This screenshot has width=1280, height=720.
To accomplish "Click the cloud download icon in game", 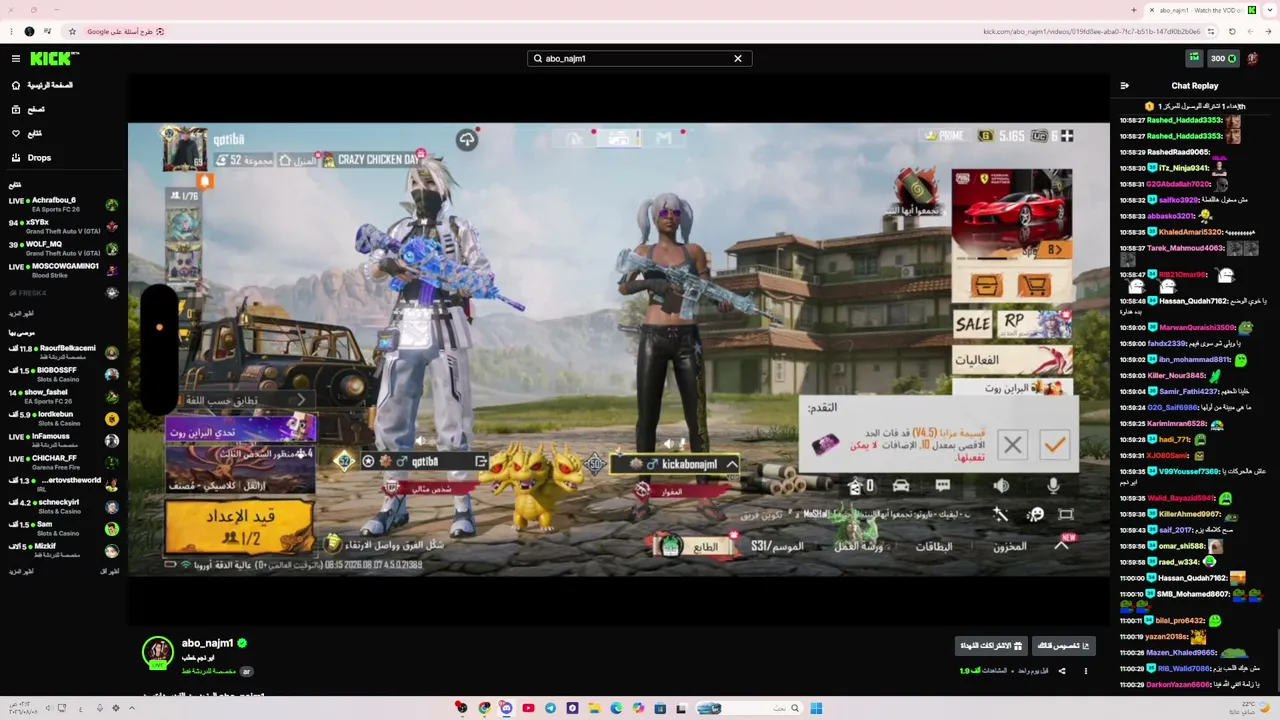I will (x=466, y=140).
